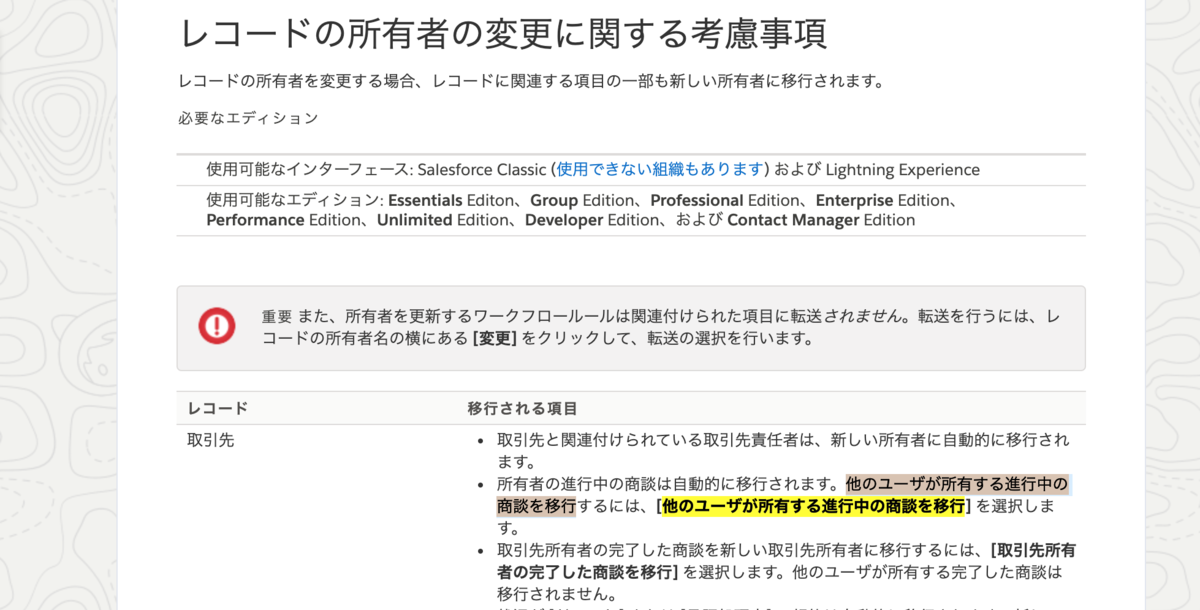Click the レコード column header

coord(221,408)
